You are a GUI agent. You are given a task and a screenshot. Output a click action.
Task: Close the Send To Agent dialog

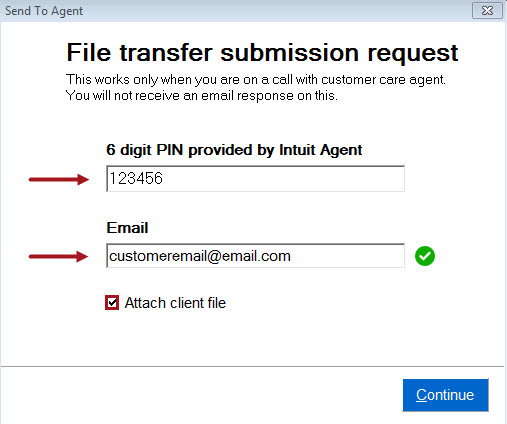(487, 11)
